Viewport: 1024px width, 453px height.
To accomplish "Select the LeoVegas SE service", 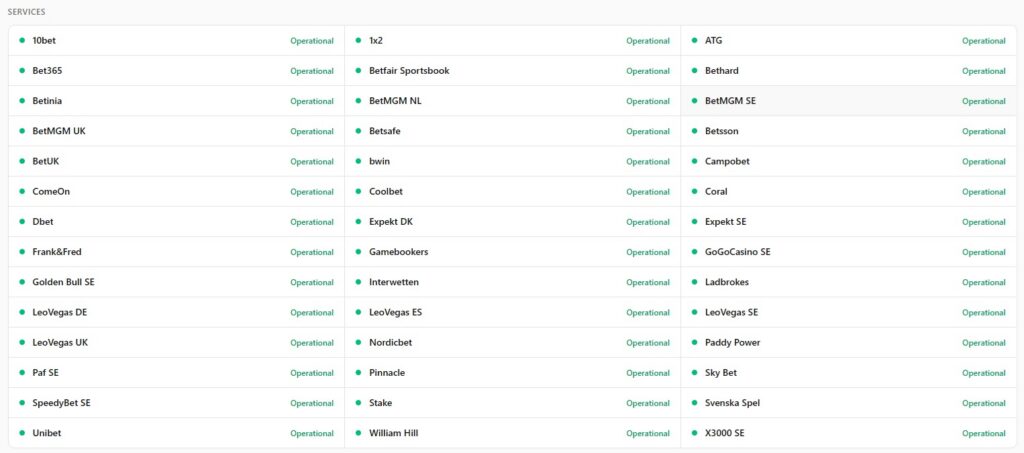I will click(849, 312).
